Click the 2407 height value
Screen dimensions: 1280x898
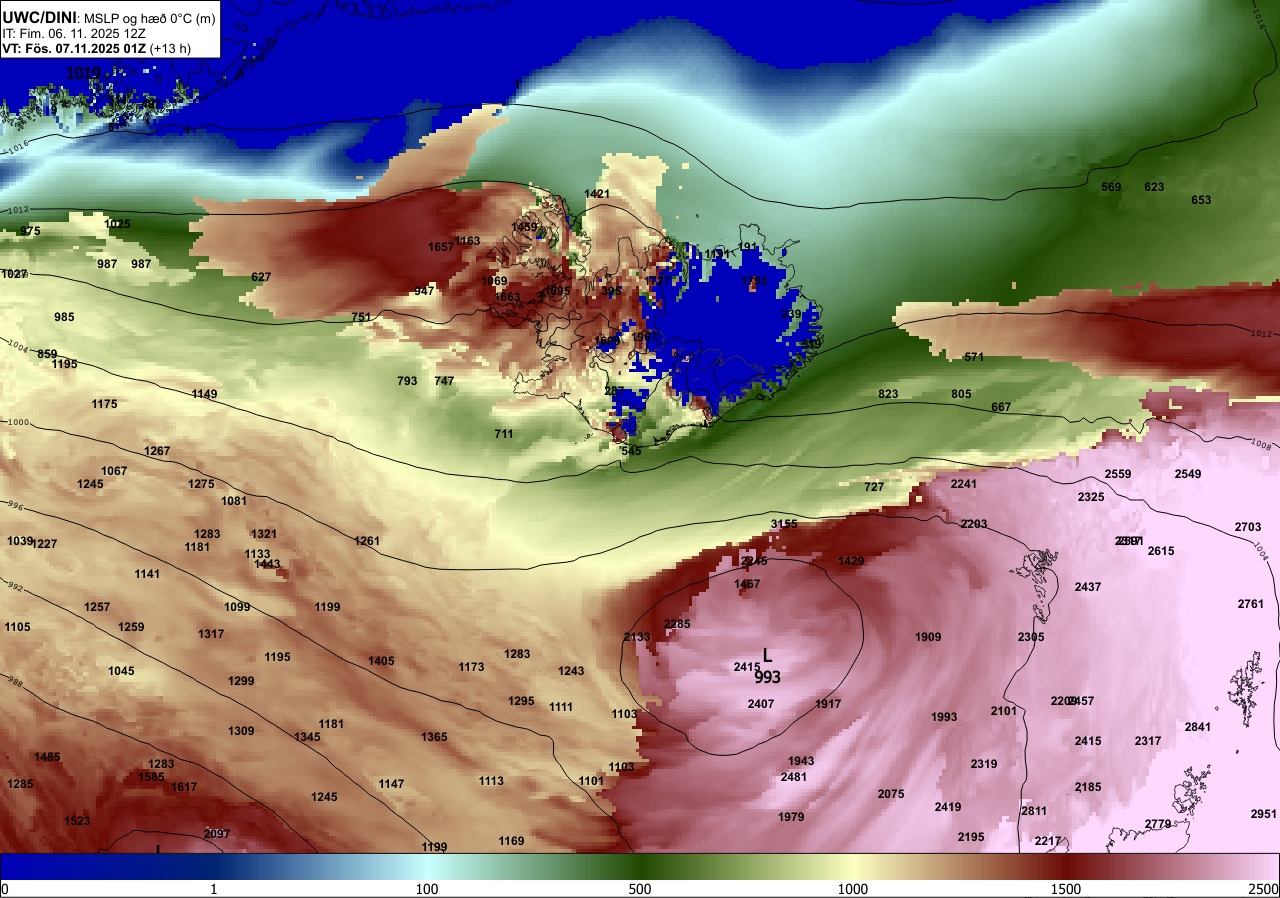761,704
